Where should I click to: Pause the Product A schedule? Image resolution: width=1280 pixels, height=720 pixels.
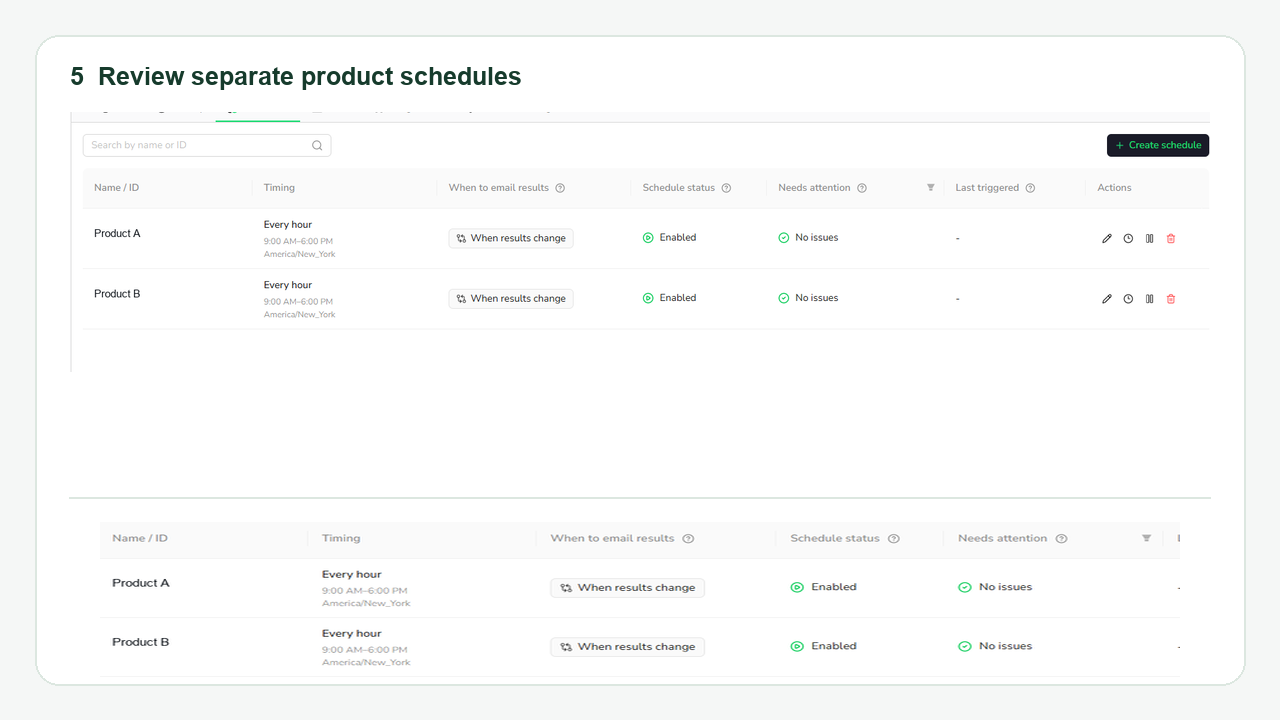point(1150,238)
